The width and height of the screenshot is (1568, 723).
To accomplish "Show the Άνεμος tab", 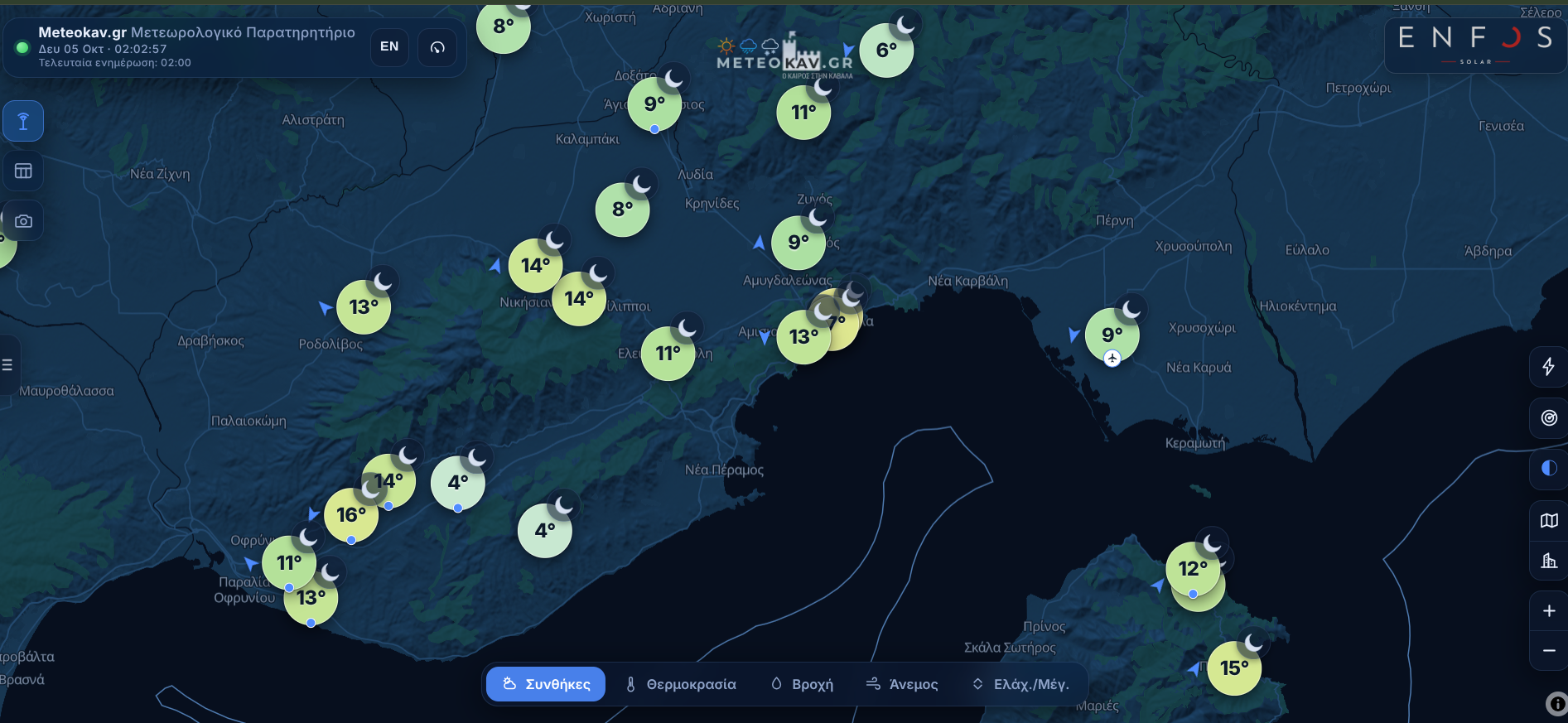I will point(901,684).
